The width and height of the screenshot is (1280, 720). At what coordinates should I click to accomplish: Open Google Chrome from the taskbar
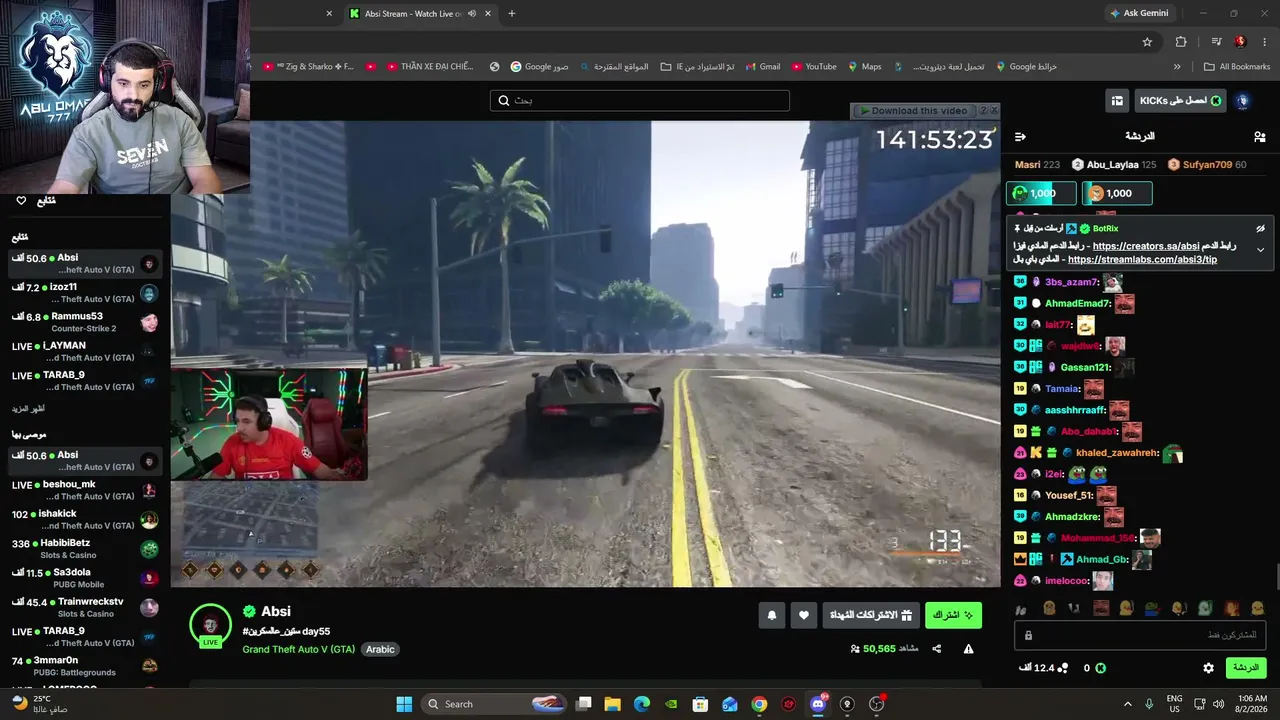click(759, 704)
